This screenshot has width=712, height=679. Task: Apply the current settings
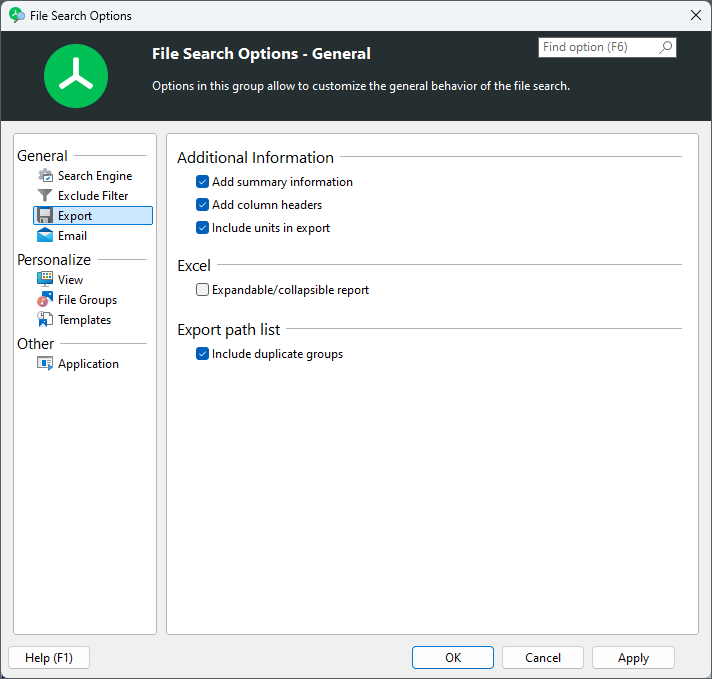tap(633, 658)
